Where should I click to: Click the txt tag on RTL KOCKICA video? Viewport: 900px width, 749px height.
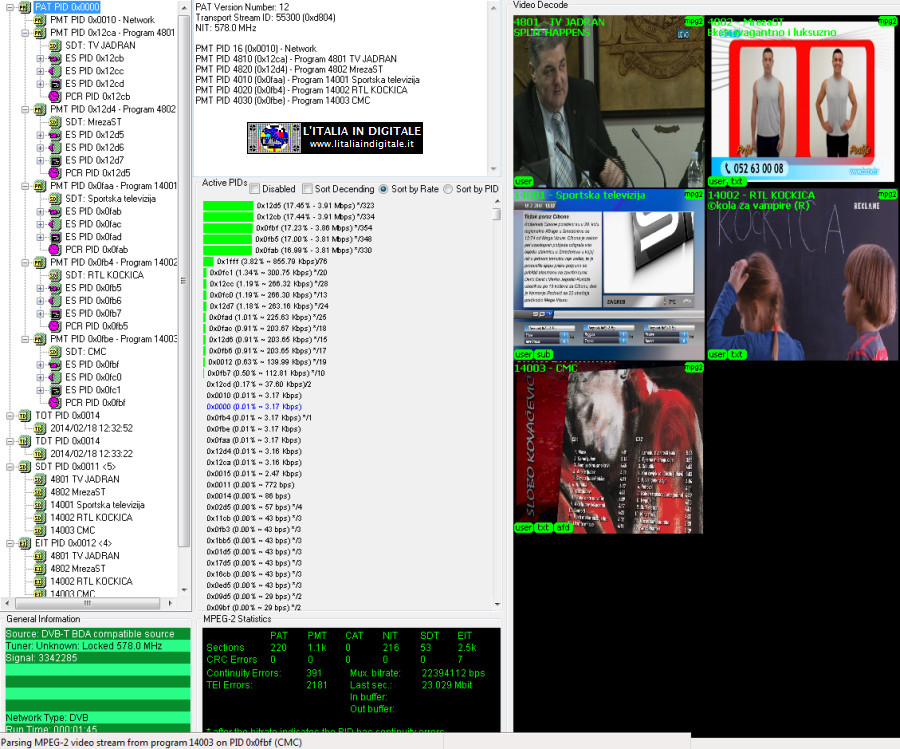[x=737, y=355]
